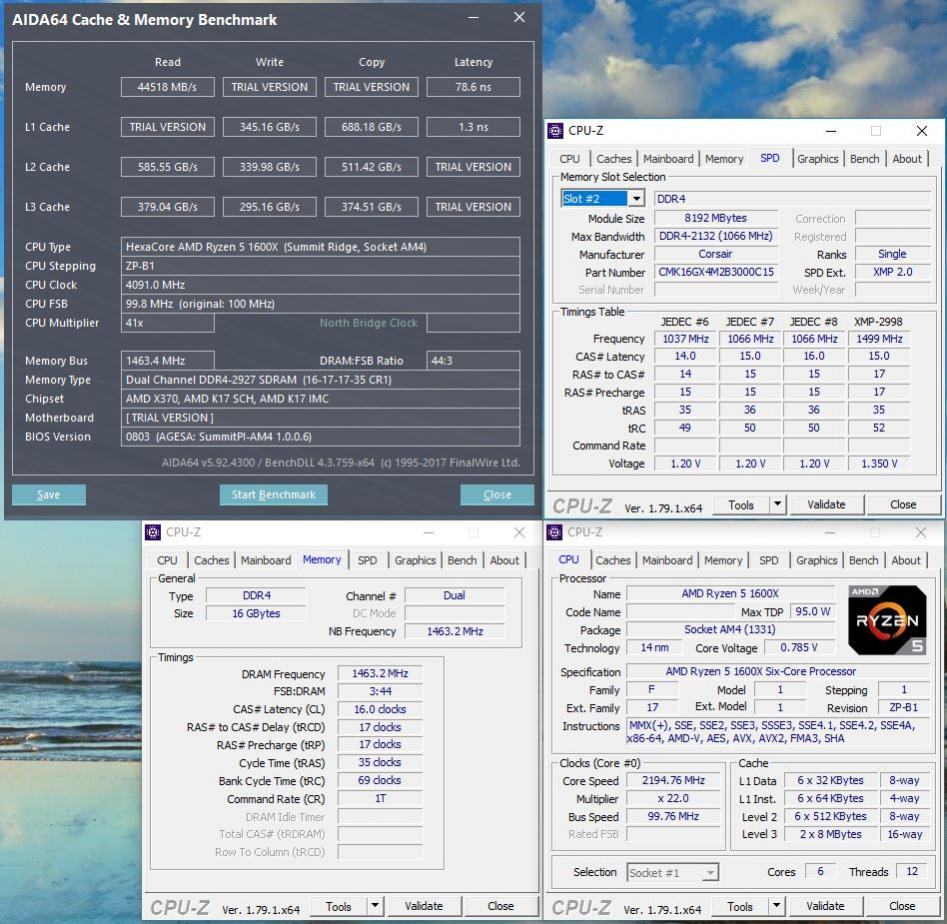Open Memory tab in CPU window
Screen dimensions: 947x924
[x=723, y=560]
